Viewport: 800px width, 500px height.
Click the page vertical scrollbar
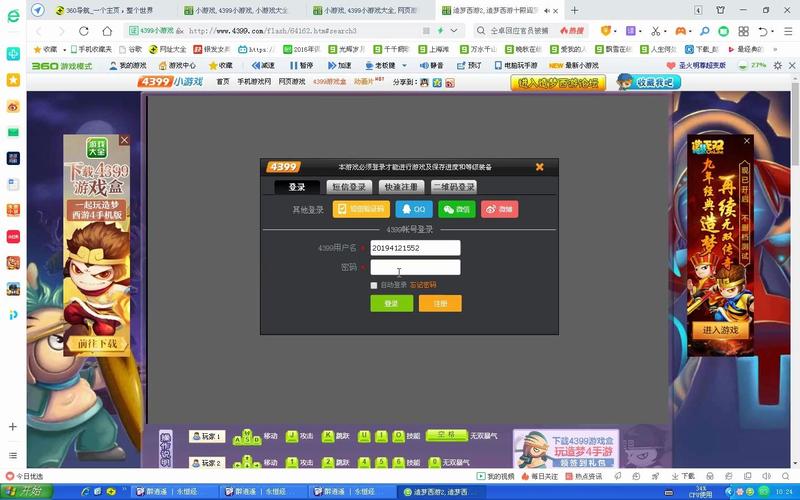794,125
